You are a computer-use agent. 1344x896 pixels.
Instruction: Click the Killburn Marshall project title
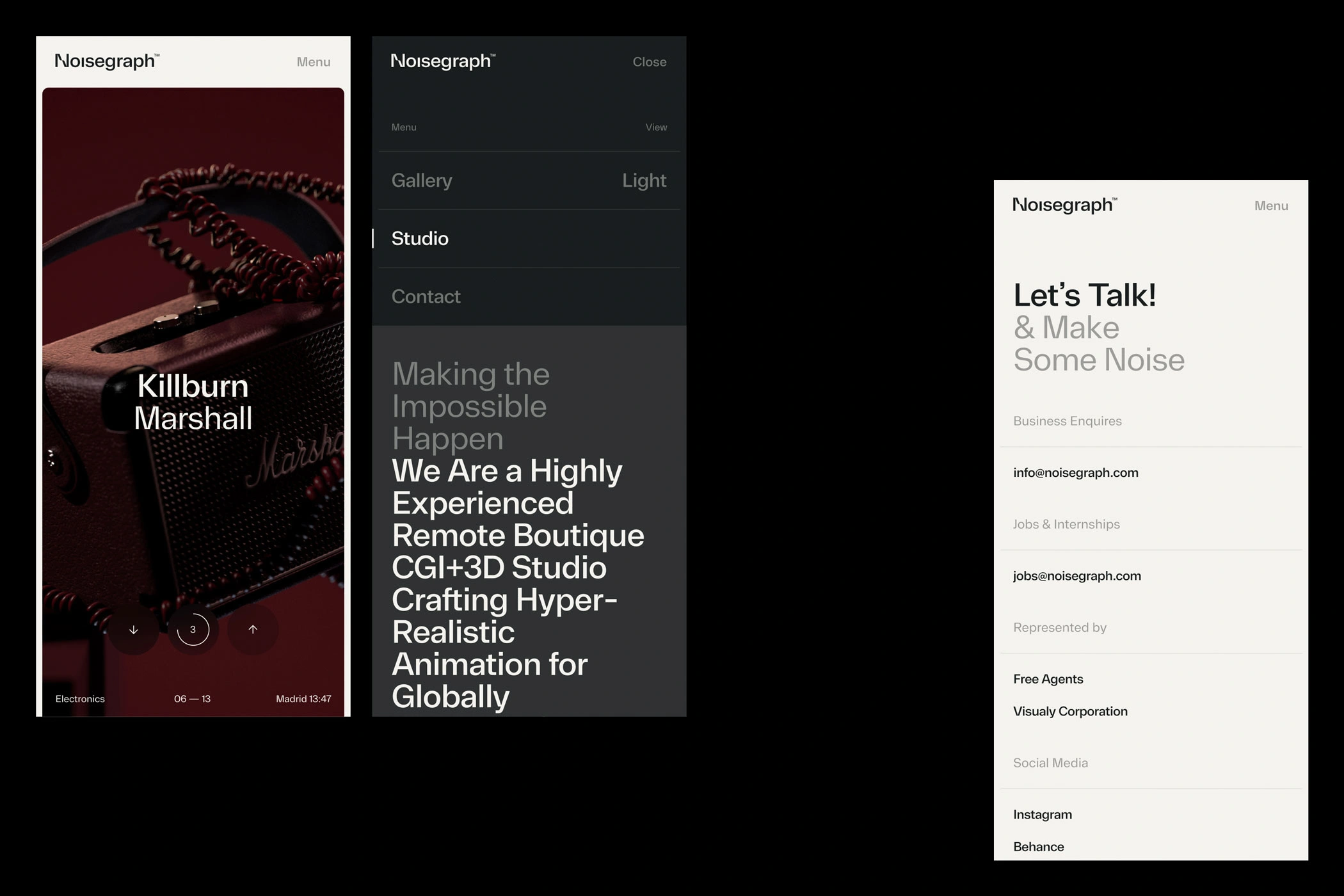coord(193,402)
